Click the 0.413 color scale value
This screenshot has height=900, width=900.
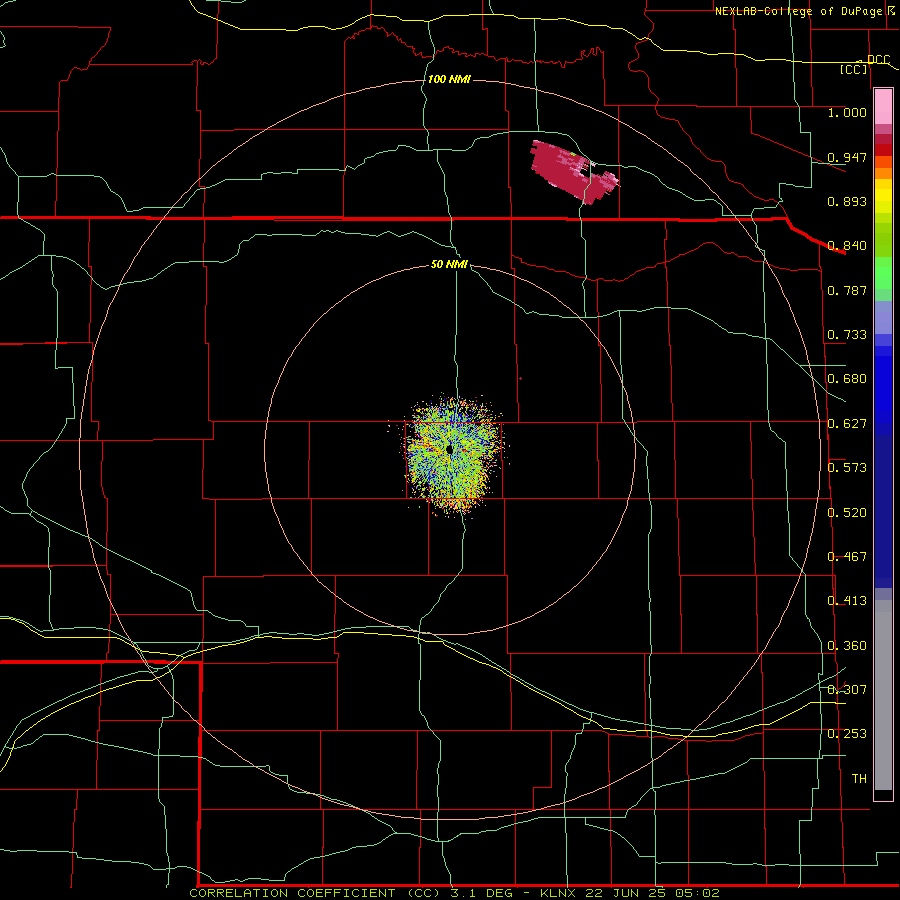[x=847, y=601]
